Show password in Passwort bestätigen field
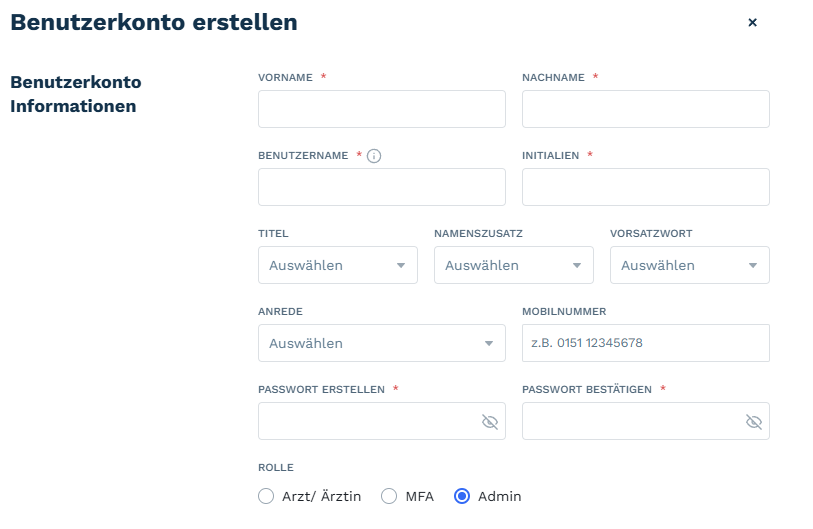813x529 pixels. point(753,422)
